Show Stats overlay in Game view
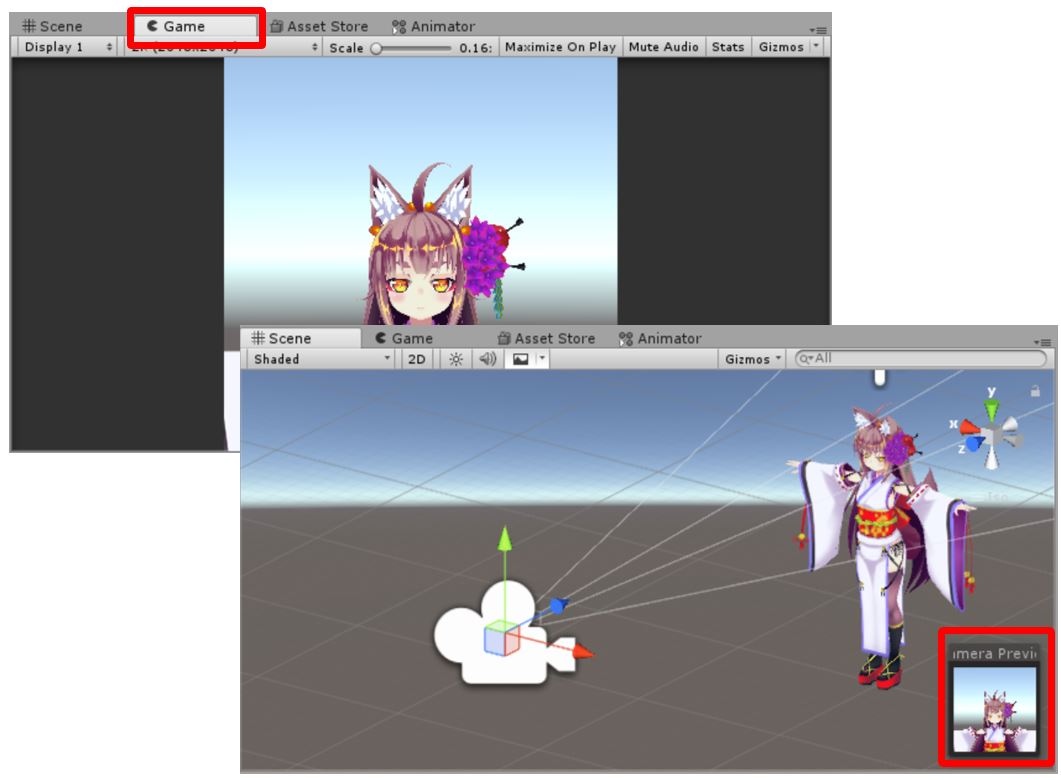 (x=727, y=47)
